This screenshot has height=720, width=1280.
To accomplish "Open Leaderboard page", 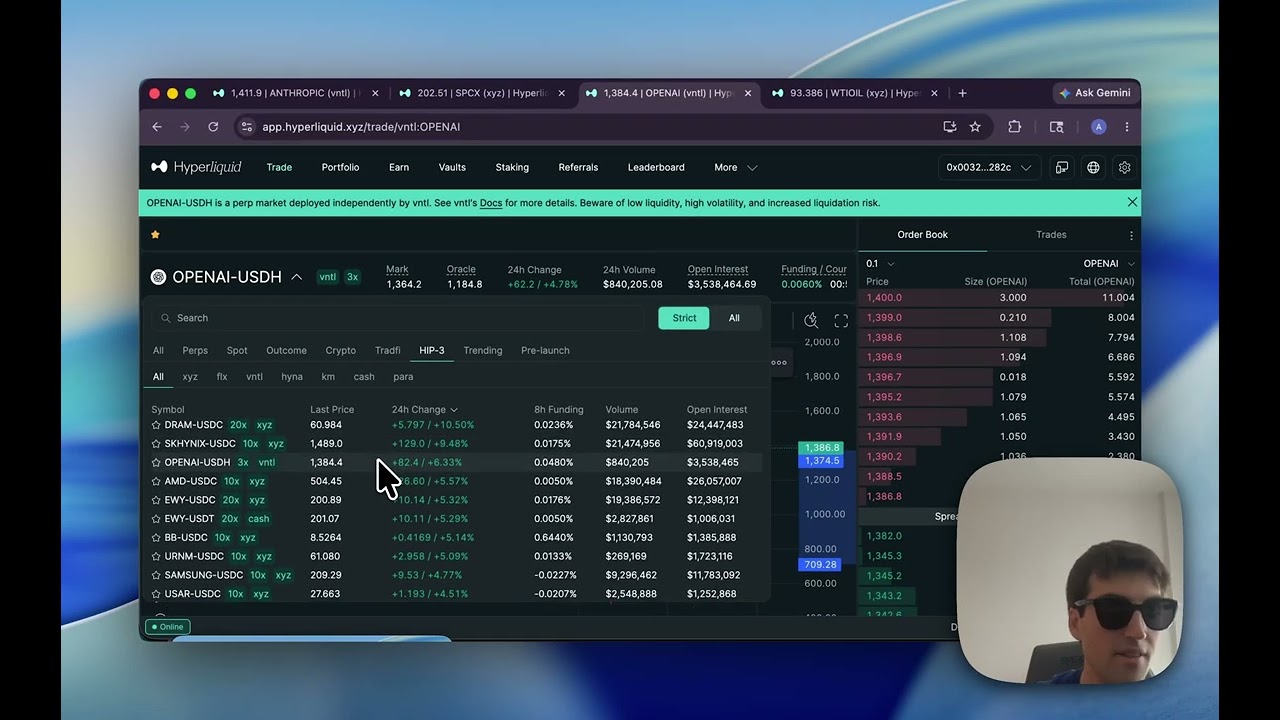I will click(656, 167).
